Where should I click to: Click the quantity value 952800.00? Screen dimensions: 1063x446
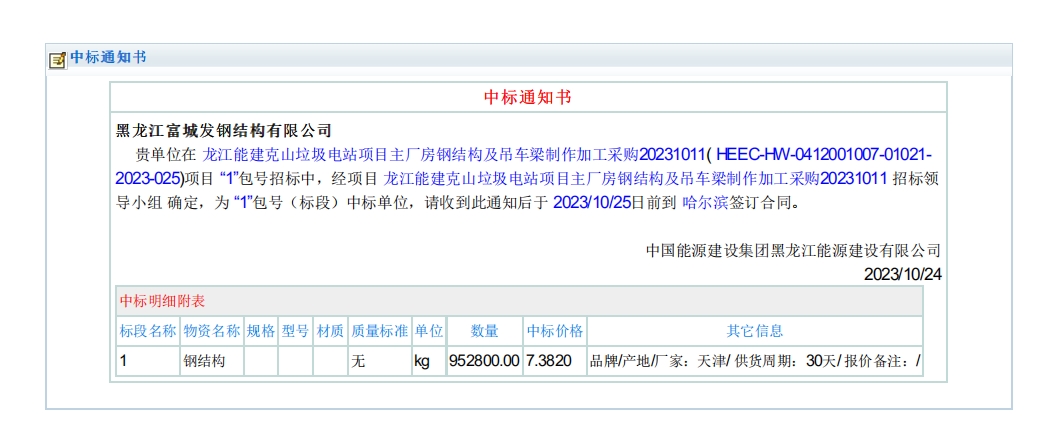click(485, 361)
